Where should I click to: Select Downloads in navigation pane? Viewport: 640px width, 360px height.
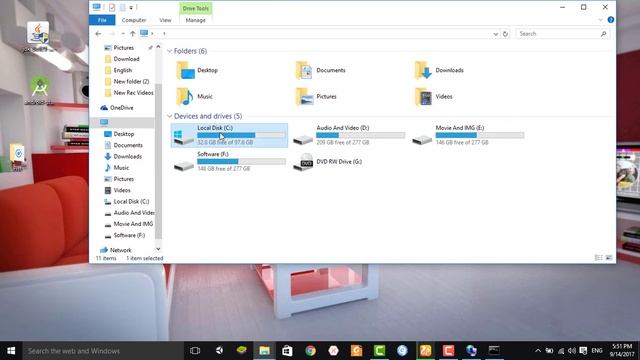pyautogui.click(x=127, y=157)
